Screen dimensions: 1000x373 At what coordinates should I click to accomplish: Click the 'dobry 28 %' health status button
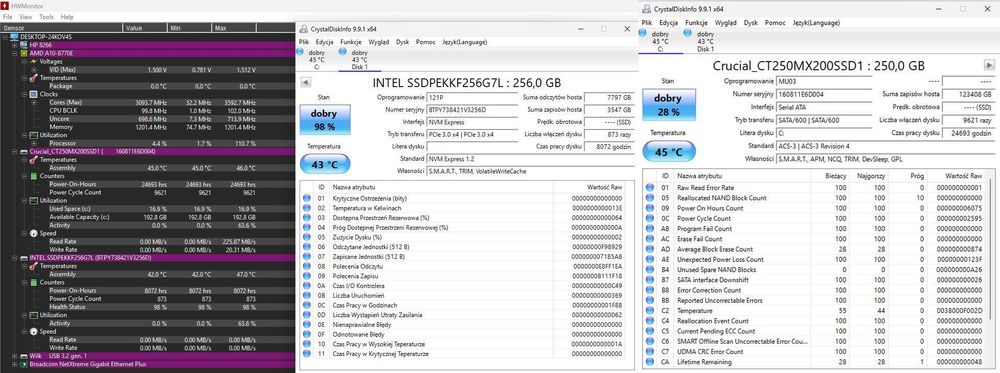(x=668, y=105)
